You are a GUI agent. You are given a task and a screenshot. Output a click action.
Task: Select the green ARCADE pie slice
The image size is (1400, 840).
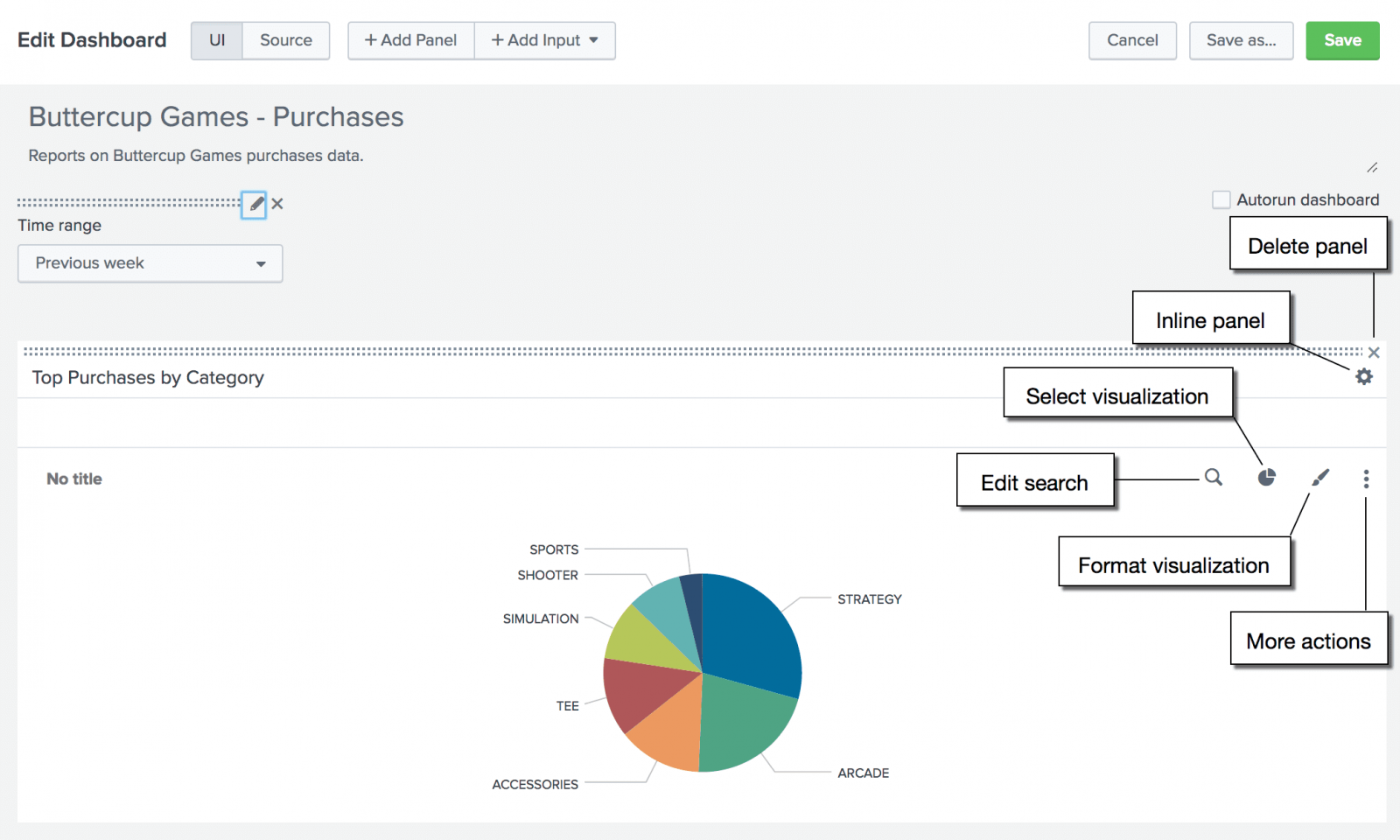click(742, 723)
